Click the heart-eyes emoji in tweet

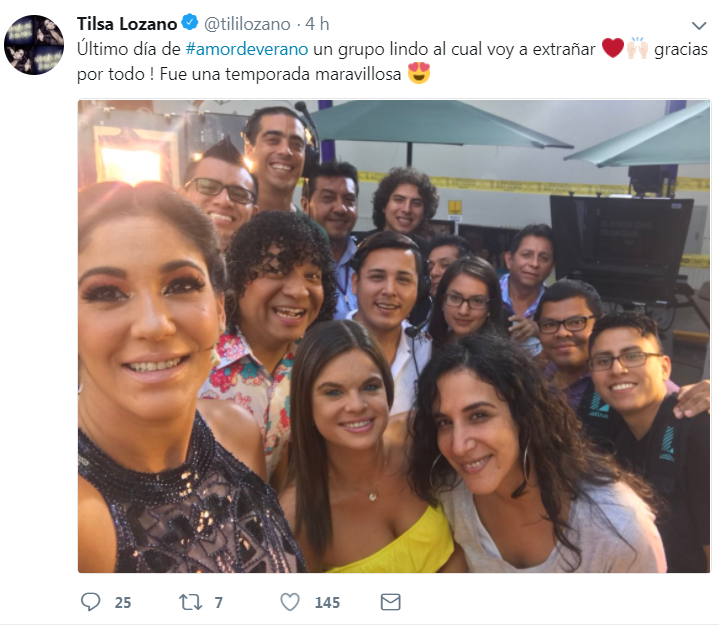(x=419, y=73)
